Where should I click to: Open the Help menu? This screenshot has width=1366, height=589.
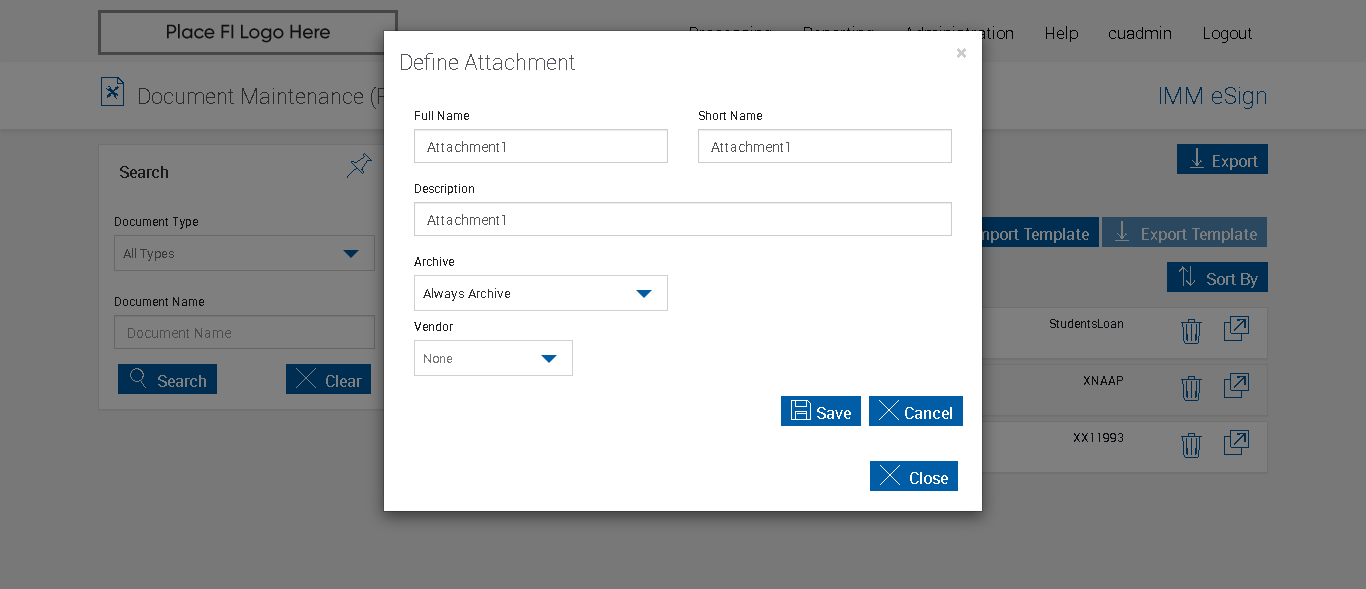(x=1061, y=33)
